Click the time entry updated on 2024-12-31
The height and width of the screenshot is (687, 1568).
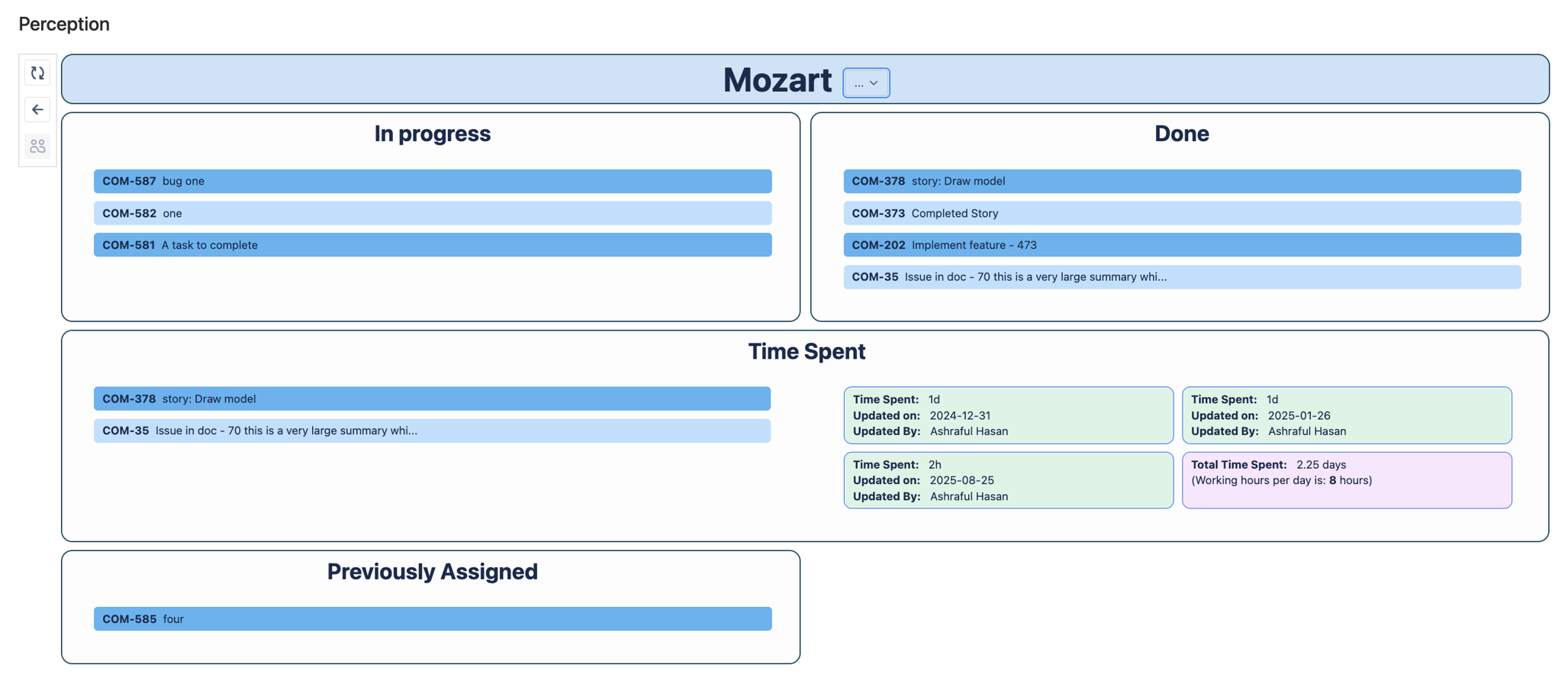[1007, 415]
